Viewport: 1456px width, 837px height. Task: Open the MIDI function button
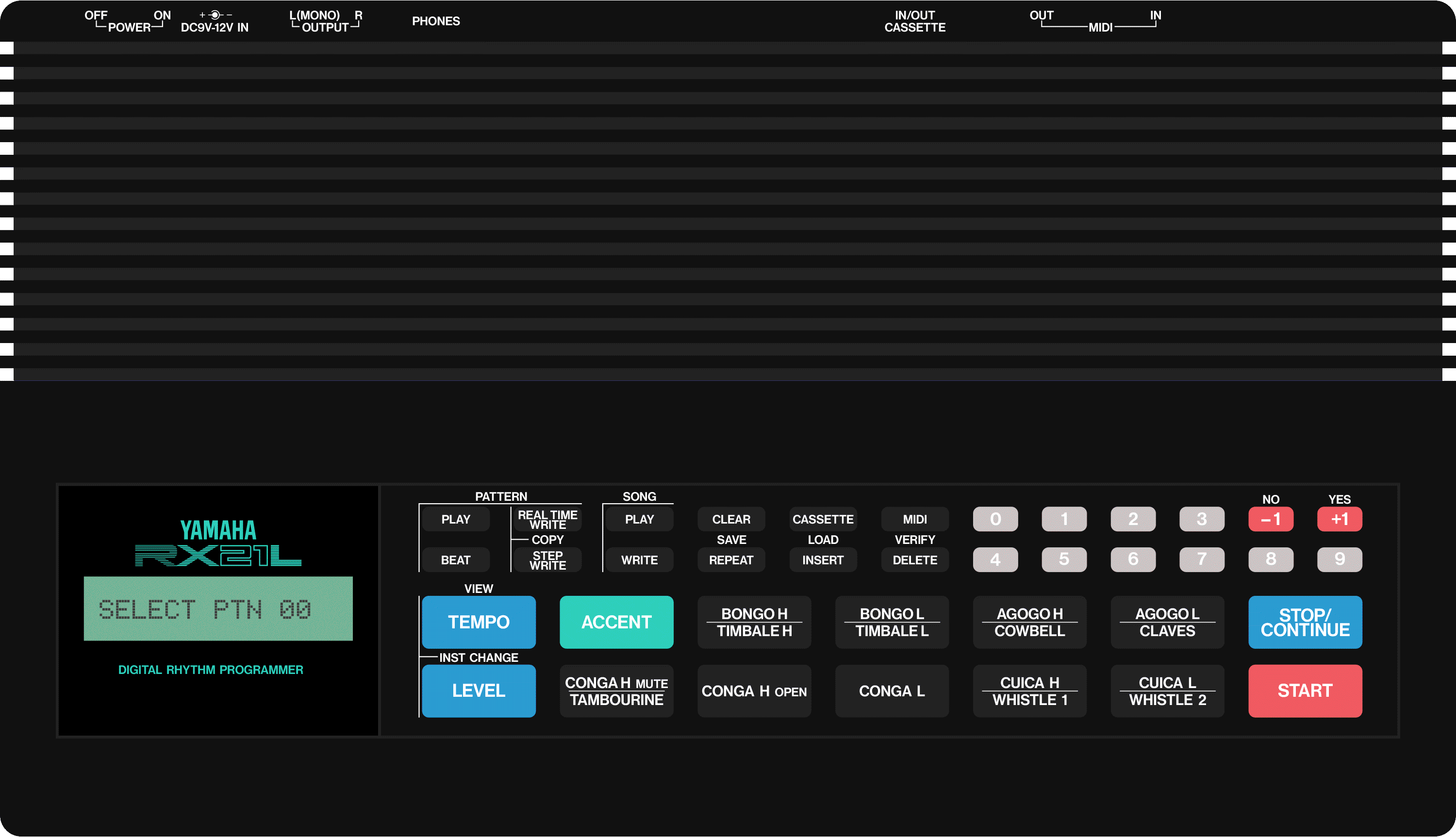pos(915,519)
